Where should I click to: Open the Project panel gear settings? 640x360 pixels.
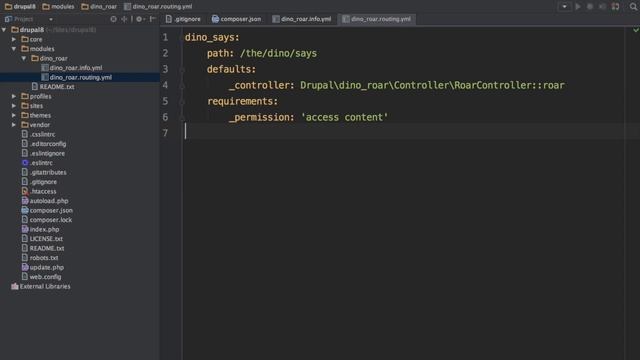139,19
